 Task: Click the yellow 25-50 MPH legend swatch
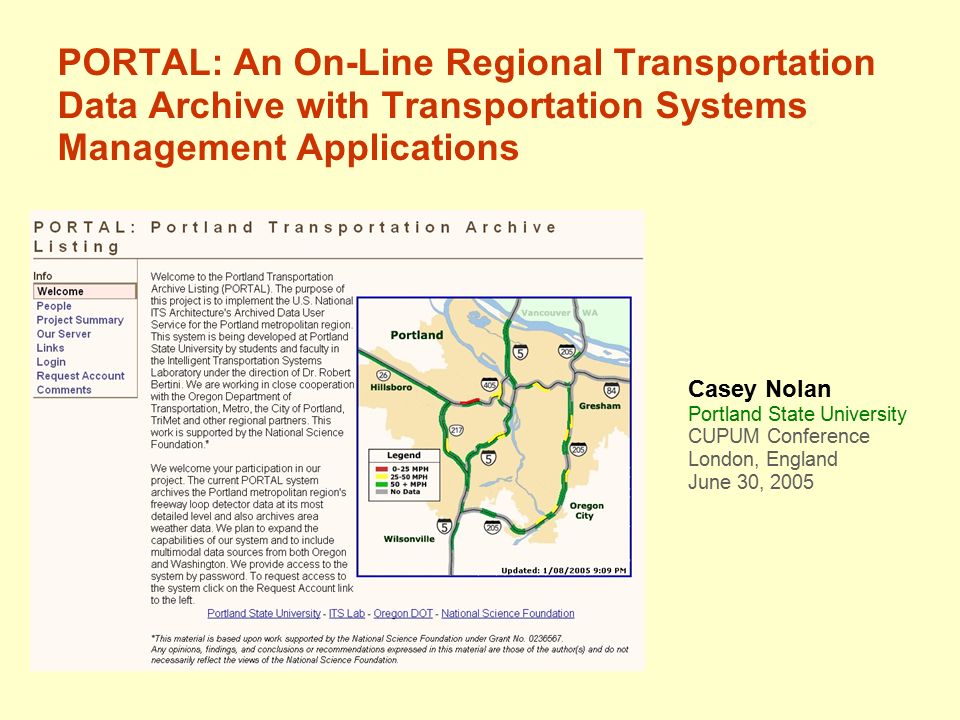(382, 477)
